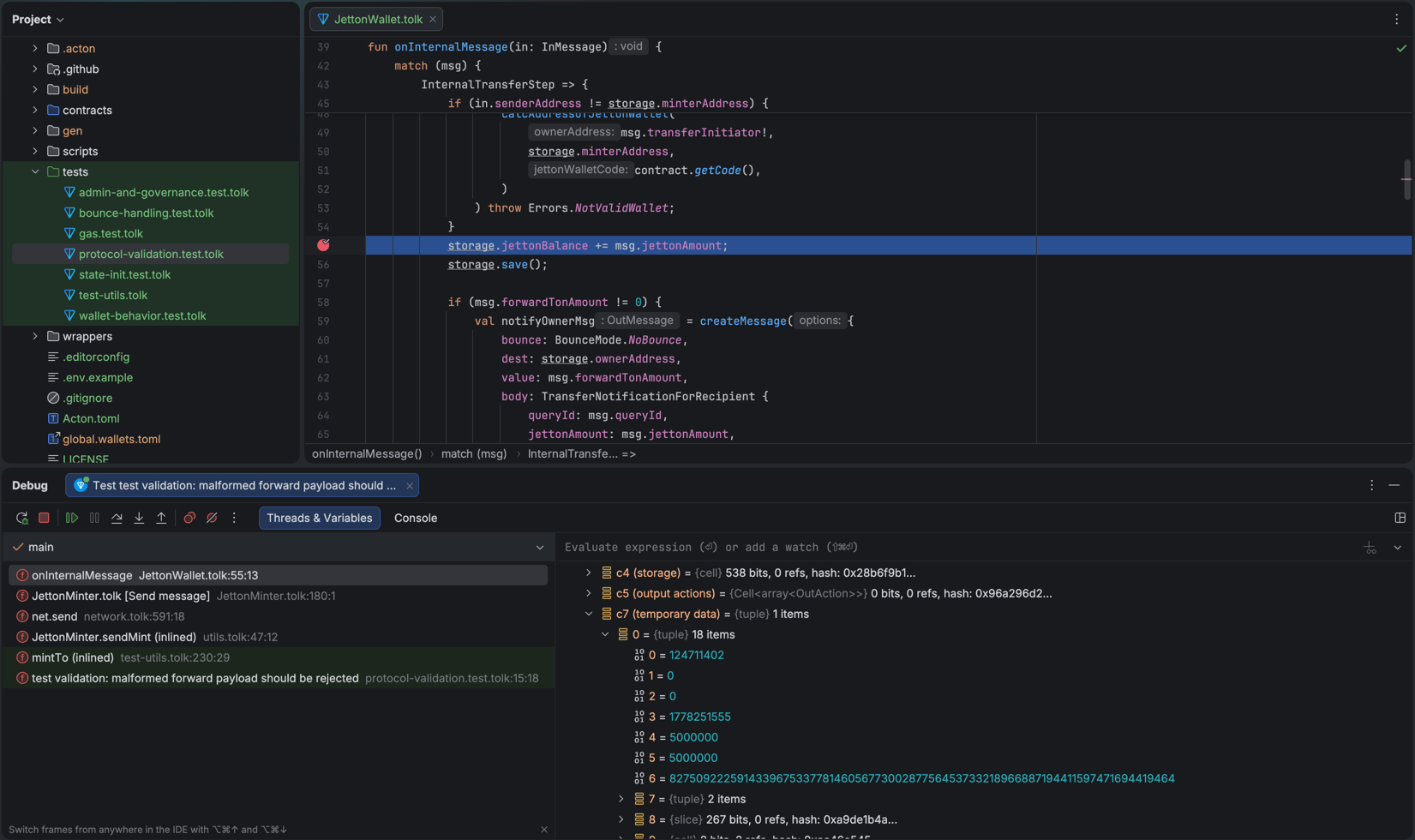Resume program execution
This screenshot has height=840, width=1415.
coord(72,518)
